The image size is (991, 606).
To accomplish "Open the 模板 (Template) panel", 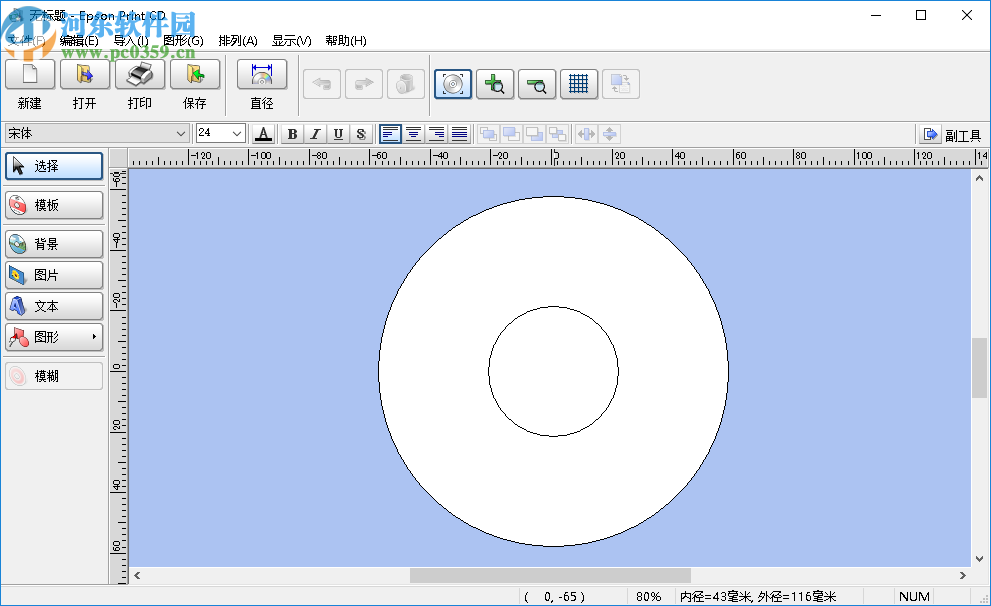I will 53,205.
